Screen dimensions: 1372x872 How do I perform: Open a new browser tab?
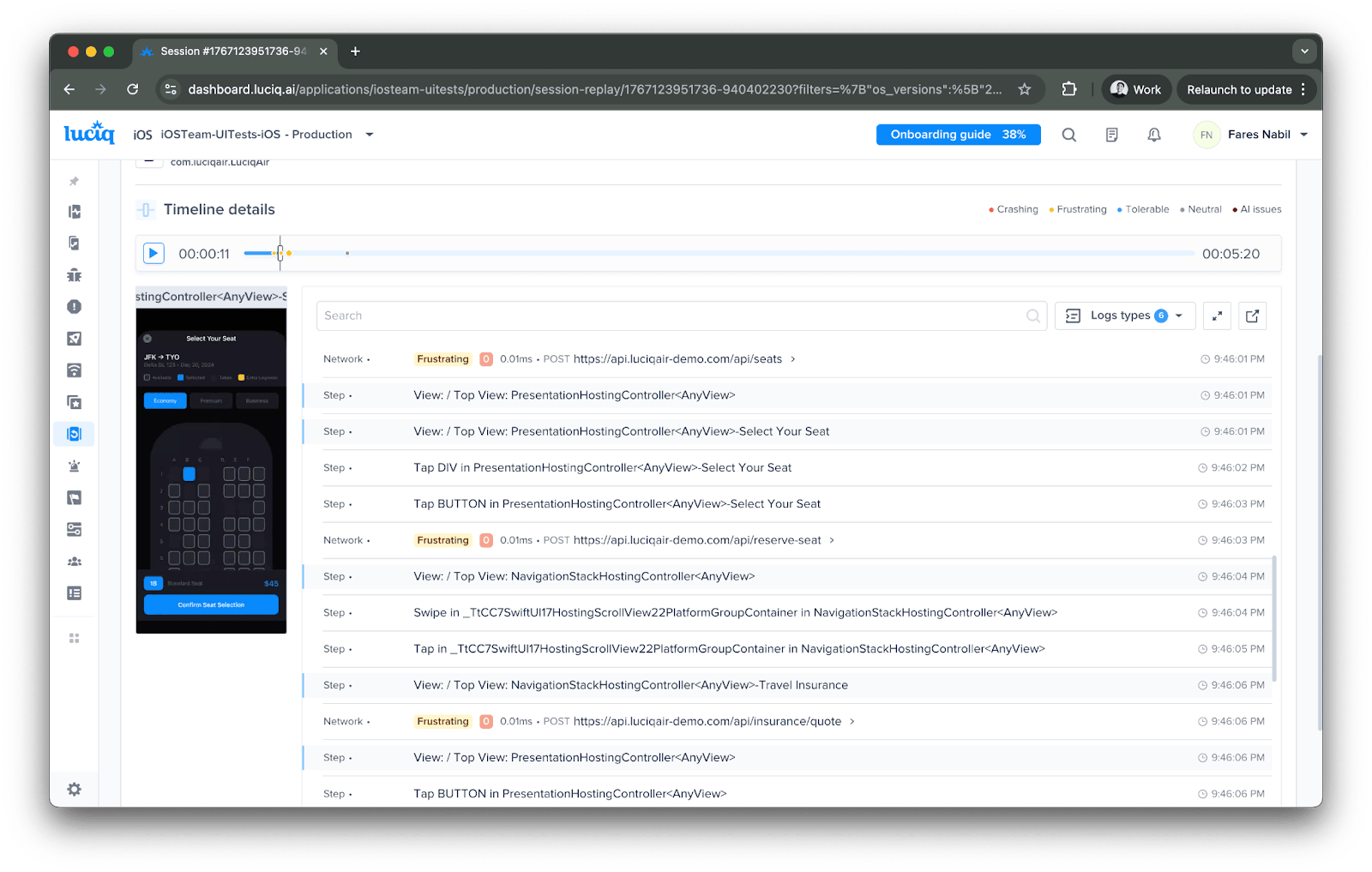click(x=355, y=51)
